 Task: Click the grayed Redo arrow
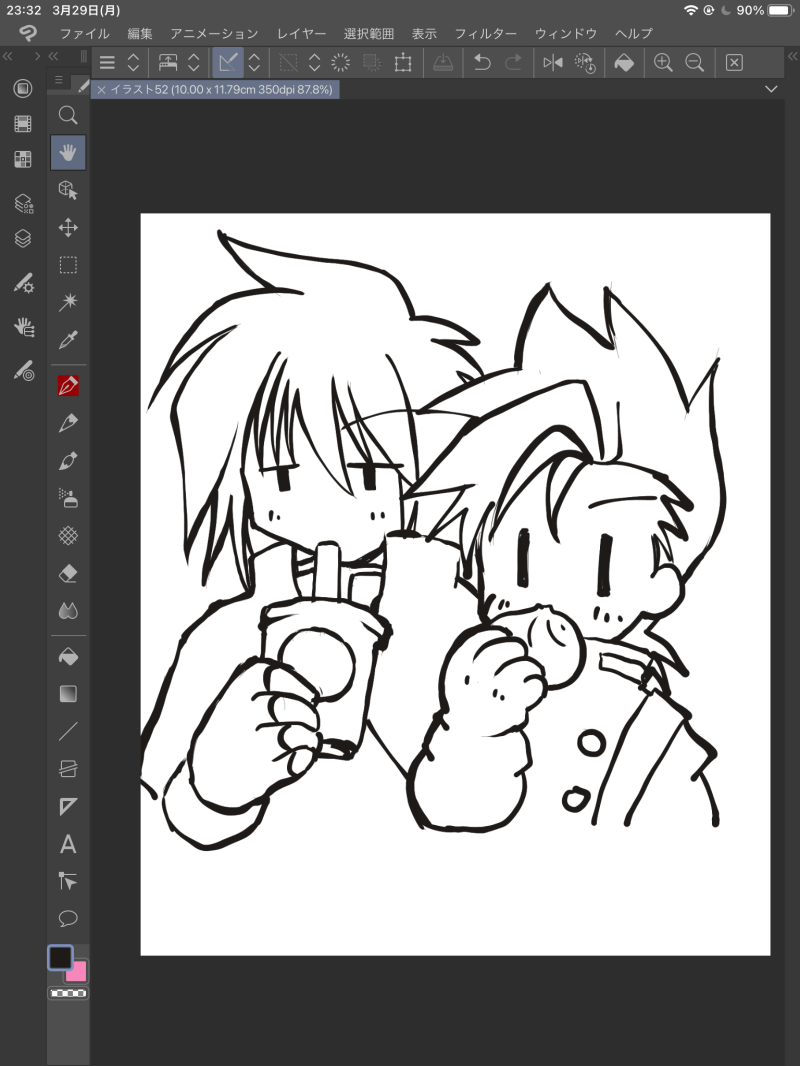pos(514,63)
